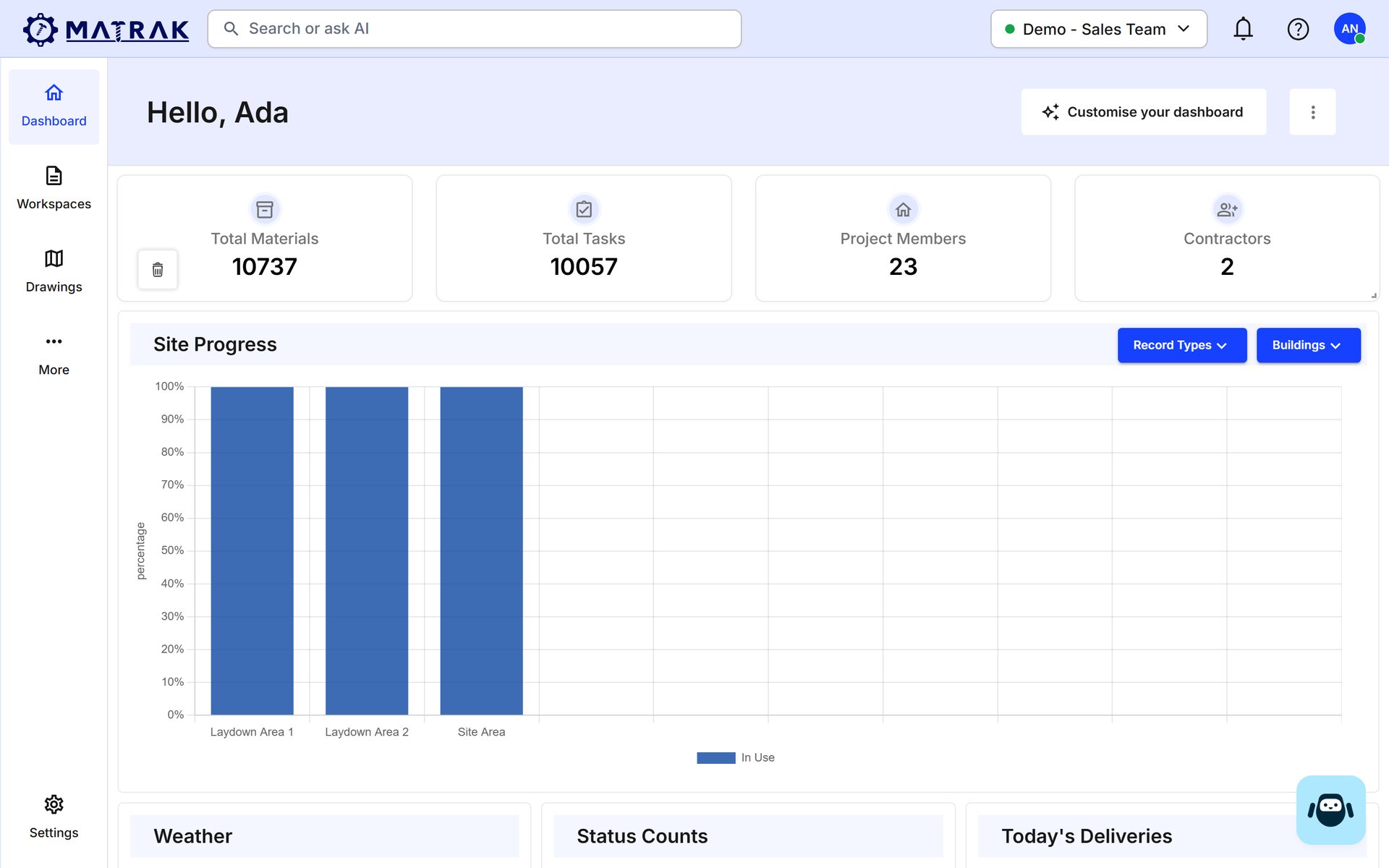Click the 50% axis tick label
The height and width of the screenshot is (868, 1389).
point(172,550)
